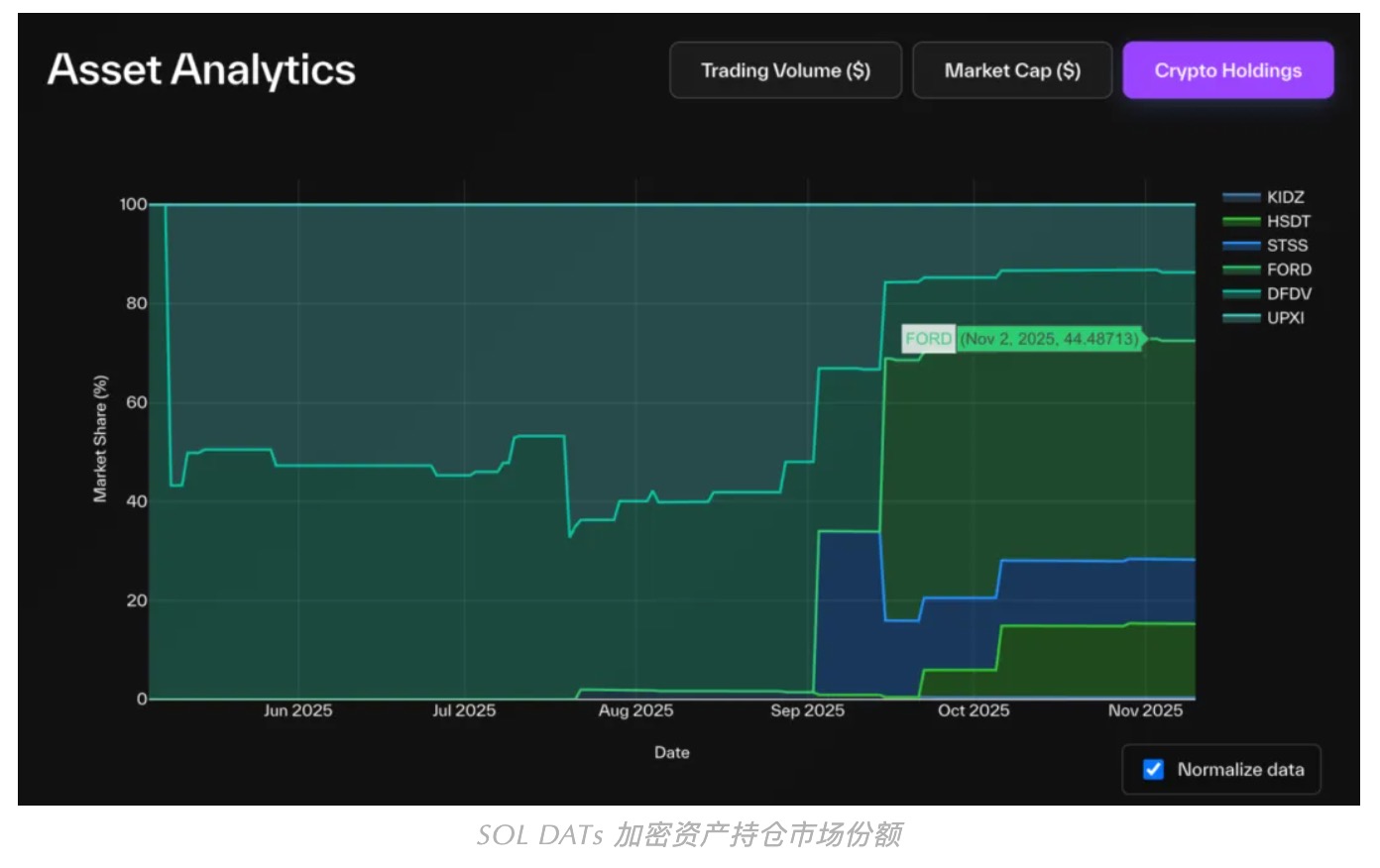Switch to the Market Cap ($) view
The height and width of the screenshot is (868, 1380).
tap(1013, 70)
